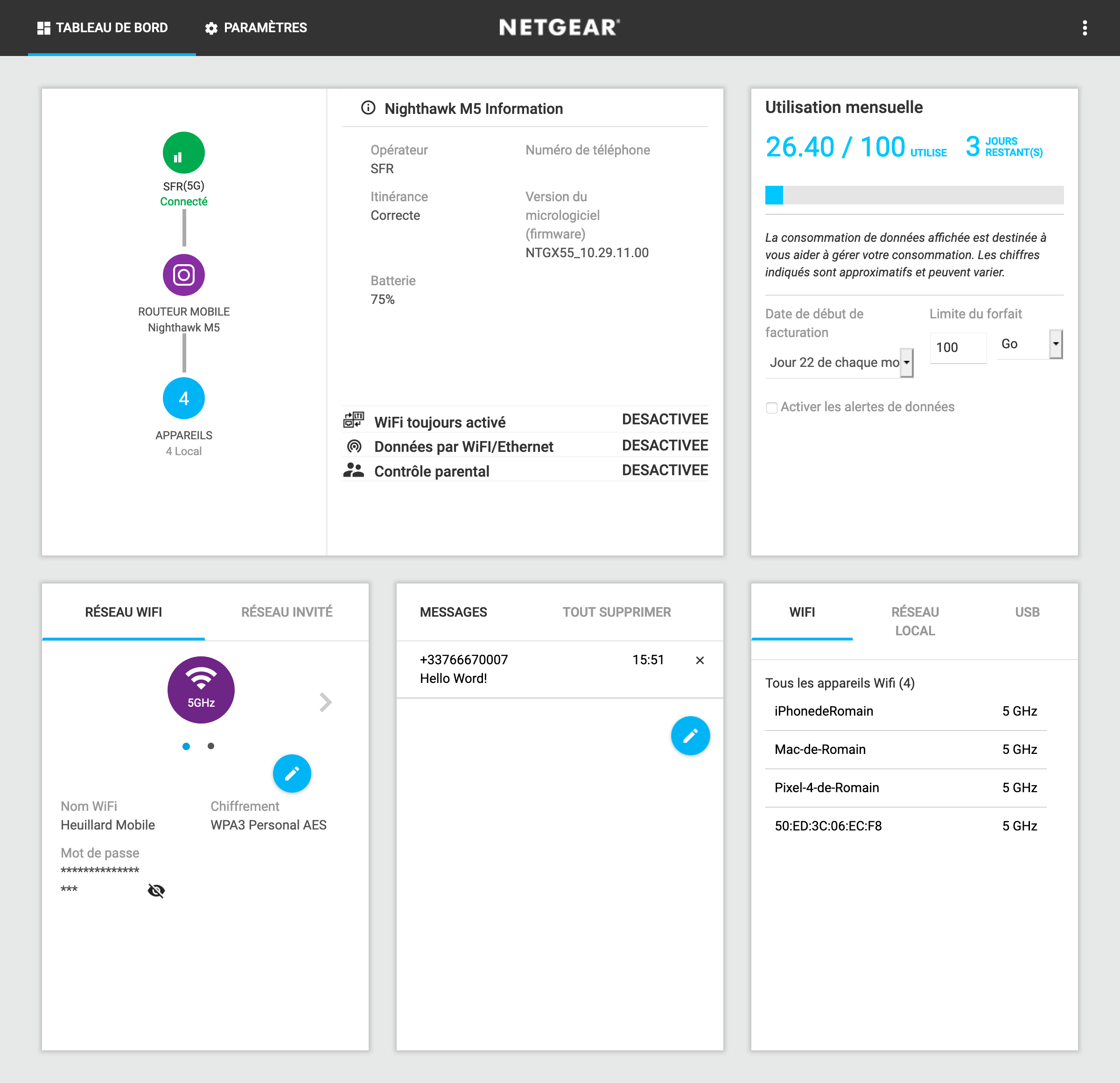Click the green SFR(5G) signal icon
The image size is (1120, 1083).
click(x=183, y=153)
